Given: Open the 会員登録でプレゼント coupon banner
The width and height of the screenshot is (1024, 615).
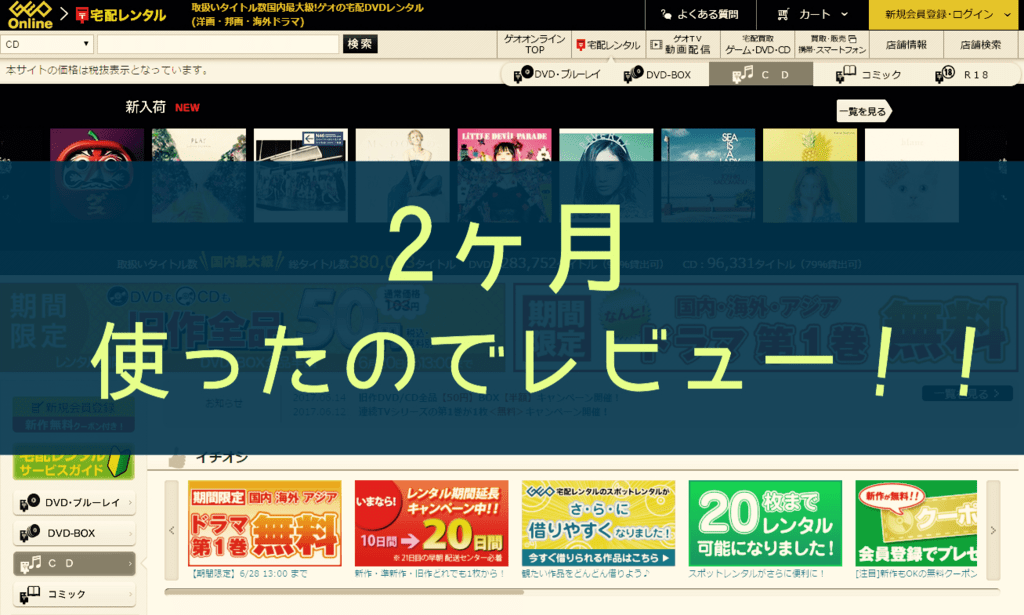Looking at the screenshot, I should click(x=916, y=524).
